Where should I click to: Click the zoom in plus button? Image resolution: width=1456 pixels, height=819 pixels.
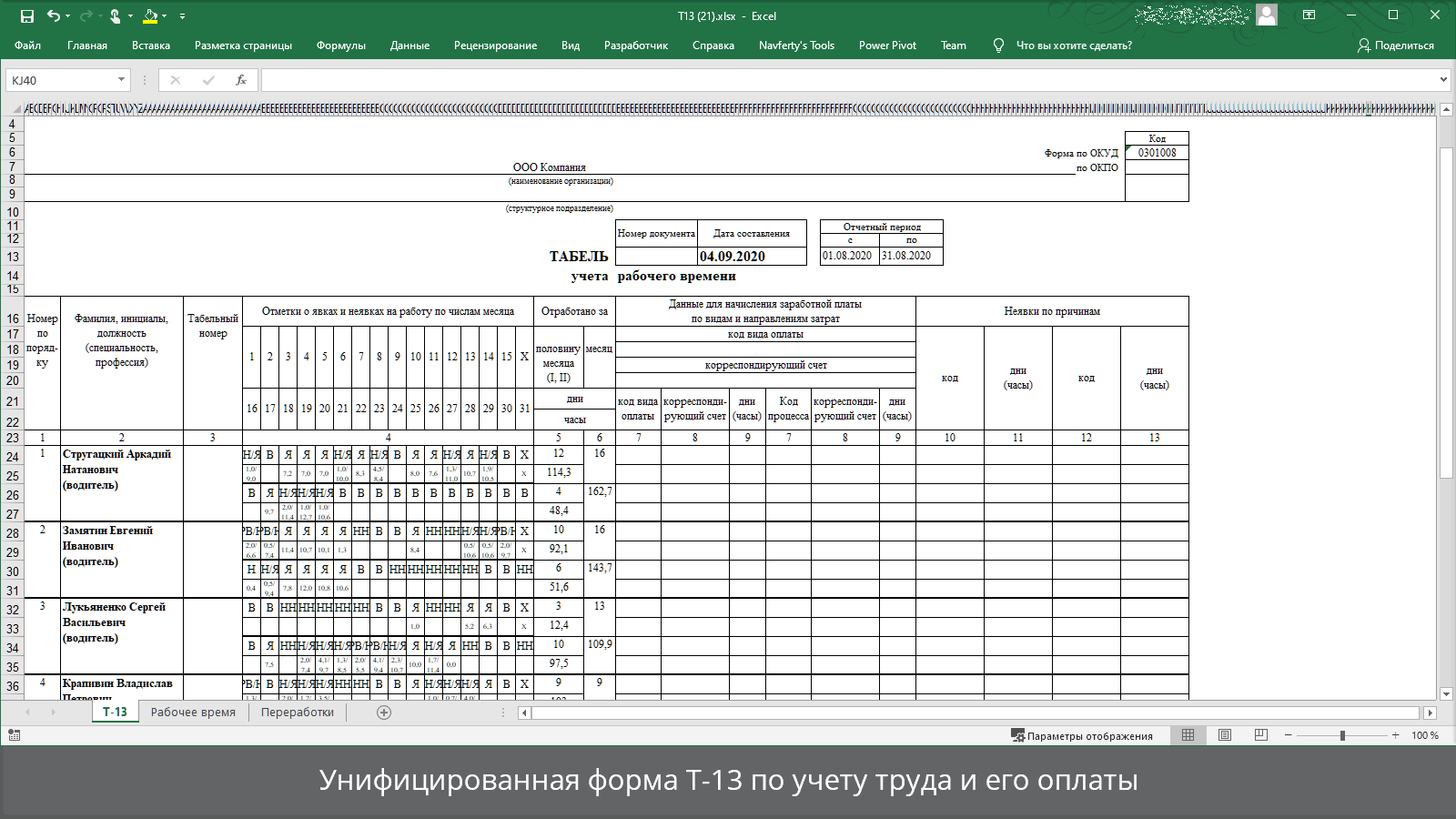coord(1396,735)
